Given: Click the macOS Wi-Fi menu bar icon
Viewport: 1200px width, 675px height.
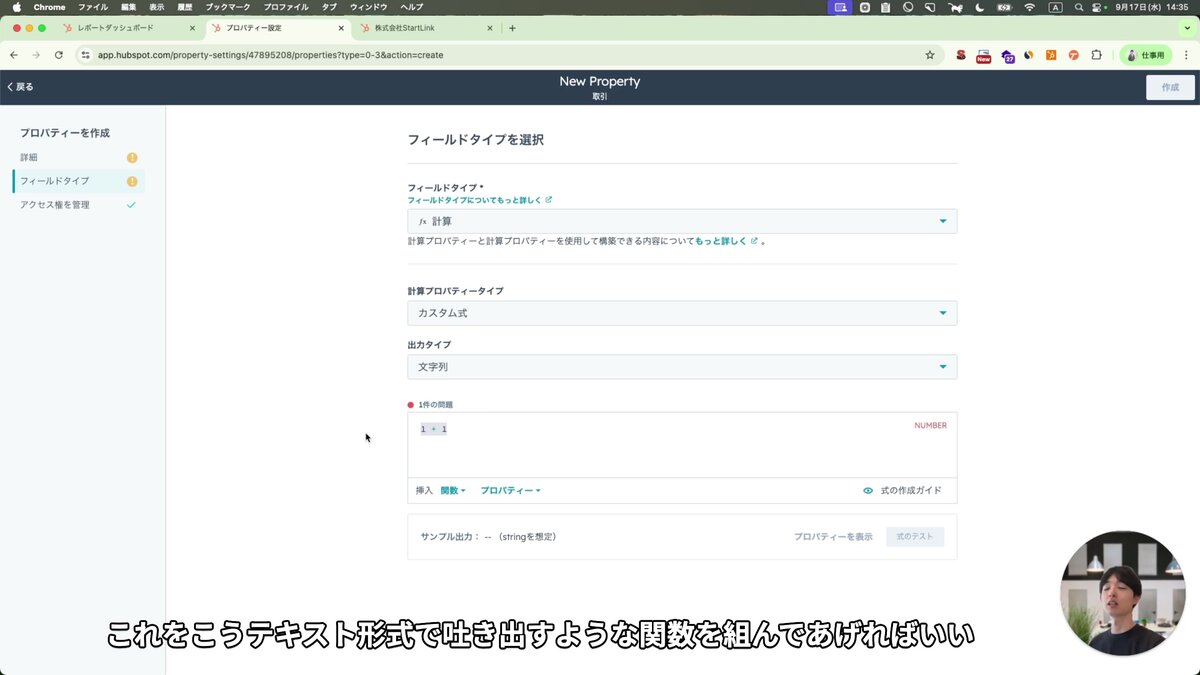Looking at the screenshot, I should (x=1029, y=7).
